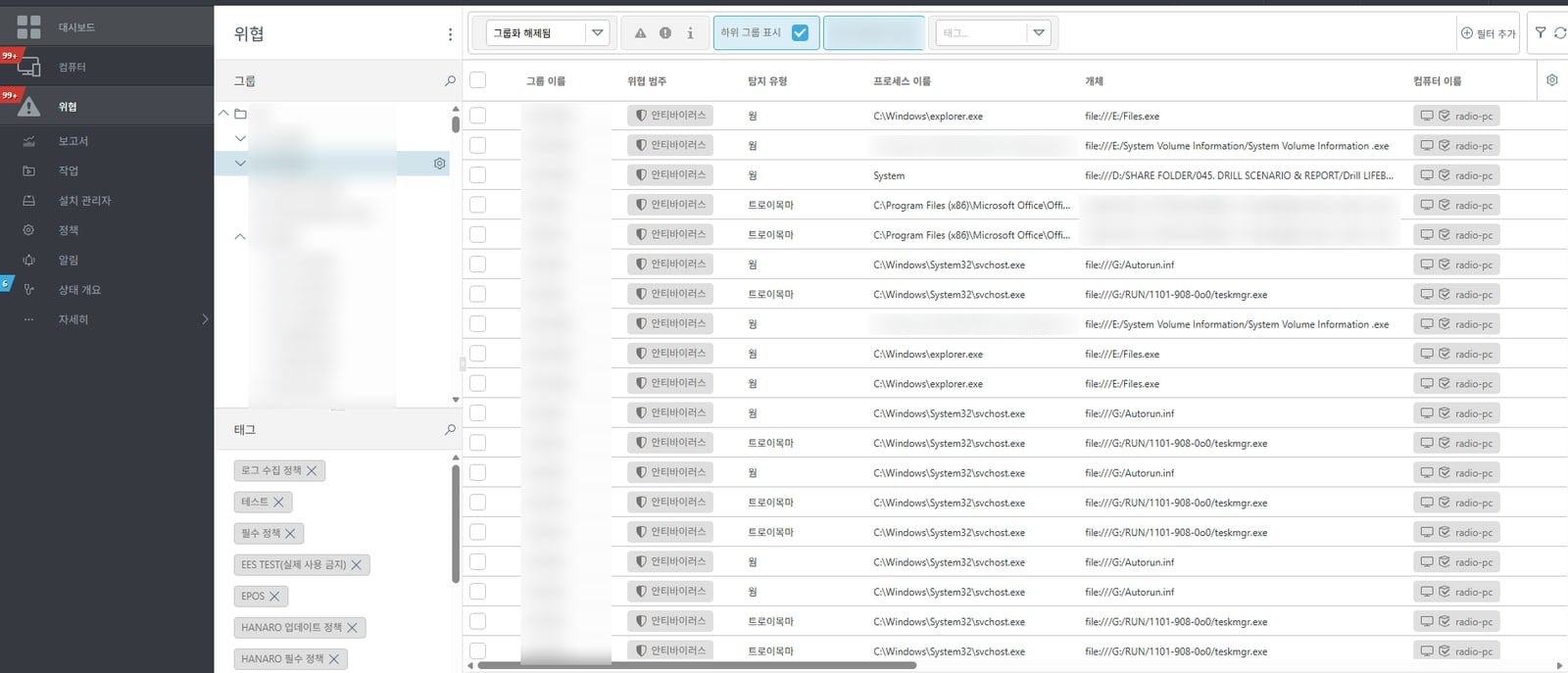Open the 위협 panel kebab menu
Viewport: 1568px width, 673px height.
click(x=450, y=34)
